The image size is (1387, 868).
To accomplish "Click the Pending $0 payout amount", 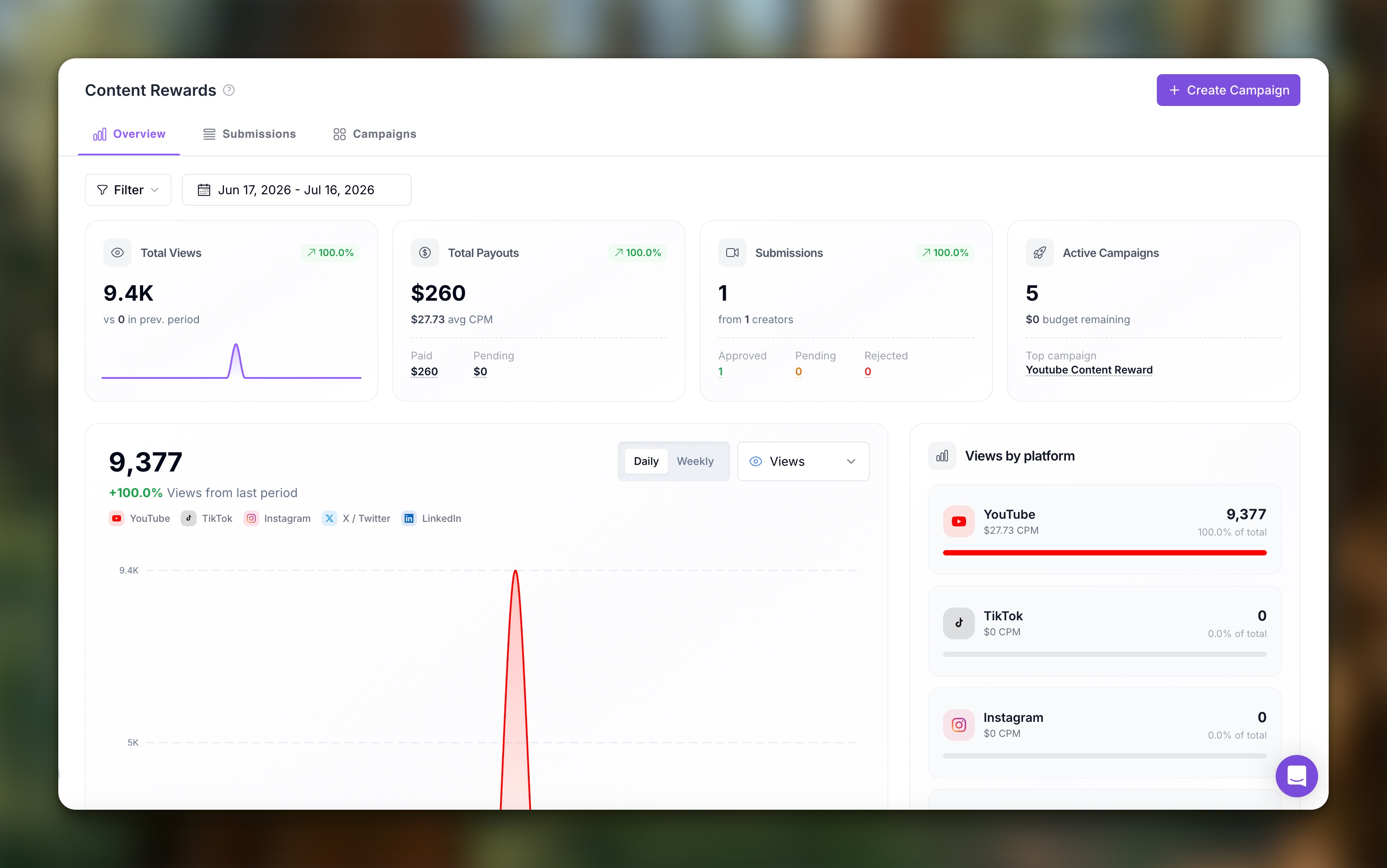I will pos(480,371).
